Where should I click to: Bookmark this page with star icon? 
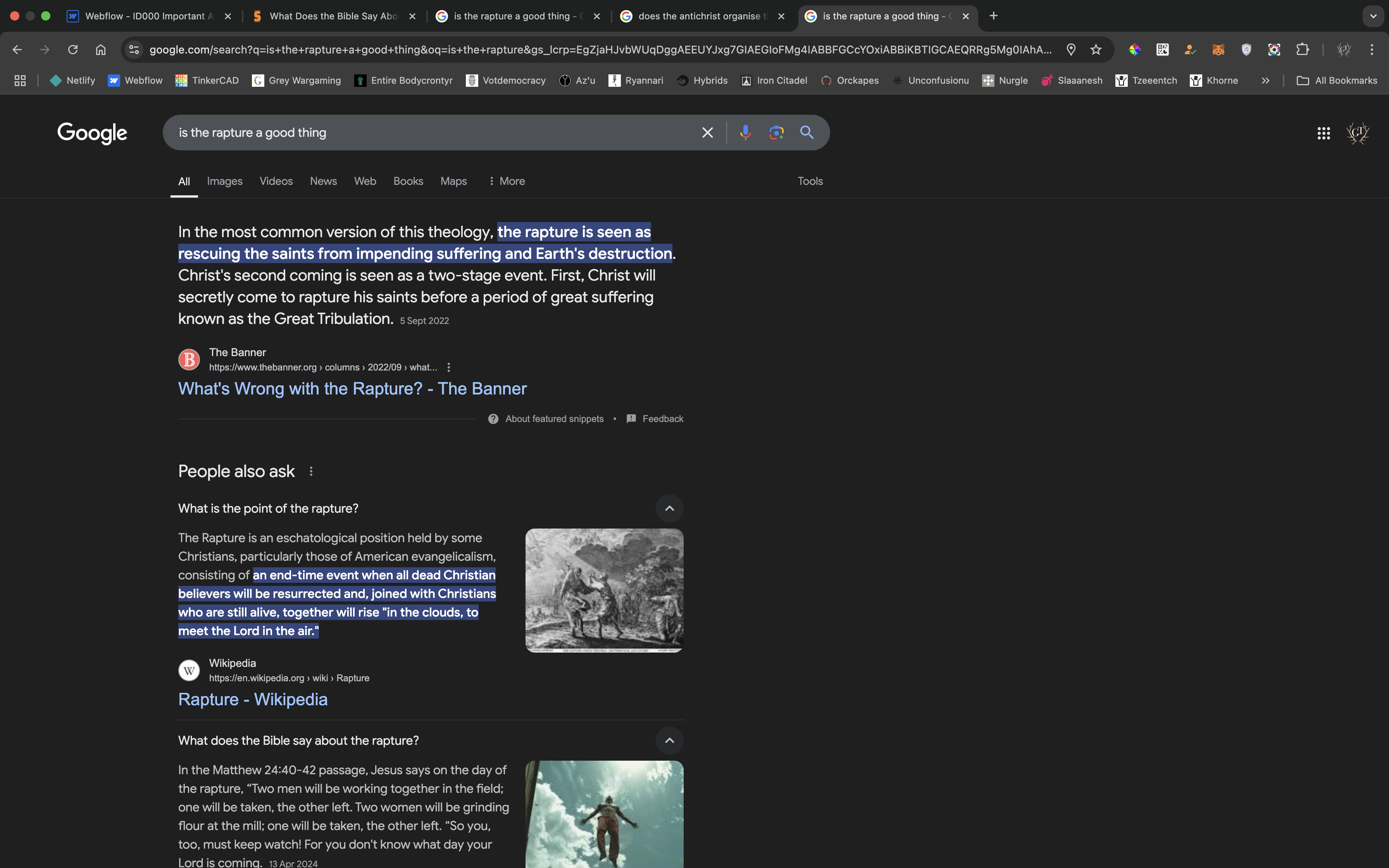pos(1096,49)
